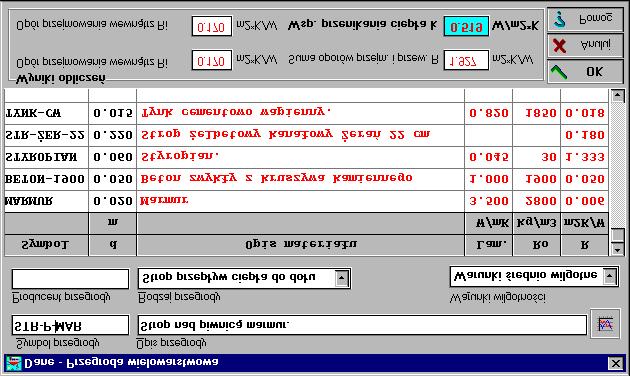This screenshot has height=376, width=630.
Task: Cancel the dialog with Anuluj
Action: [585, 45]
